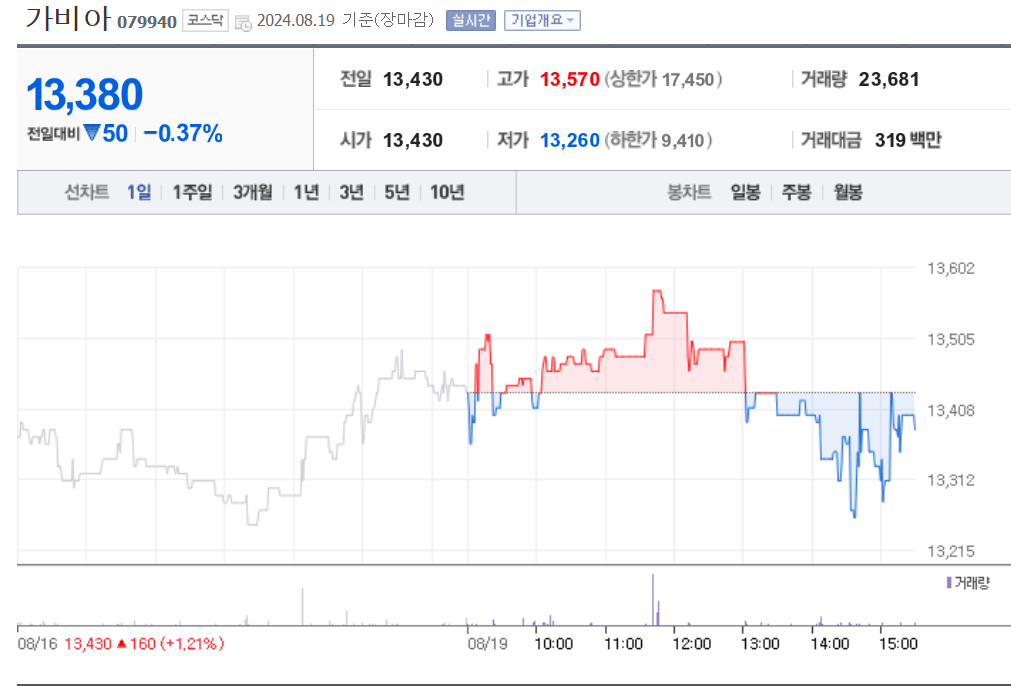Click the 시가 value 13,430
Image resolution: width=1011 pixels, height=686 pixels.
[413, 140]
